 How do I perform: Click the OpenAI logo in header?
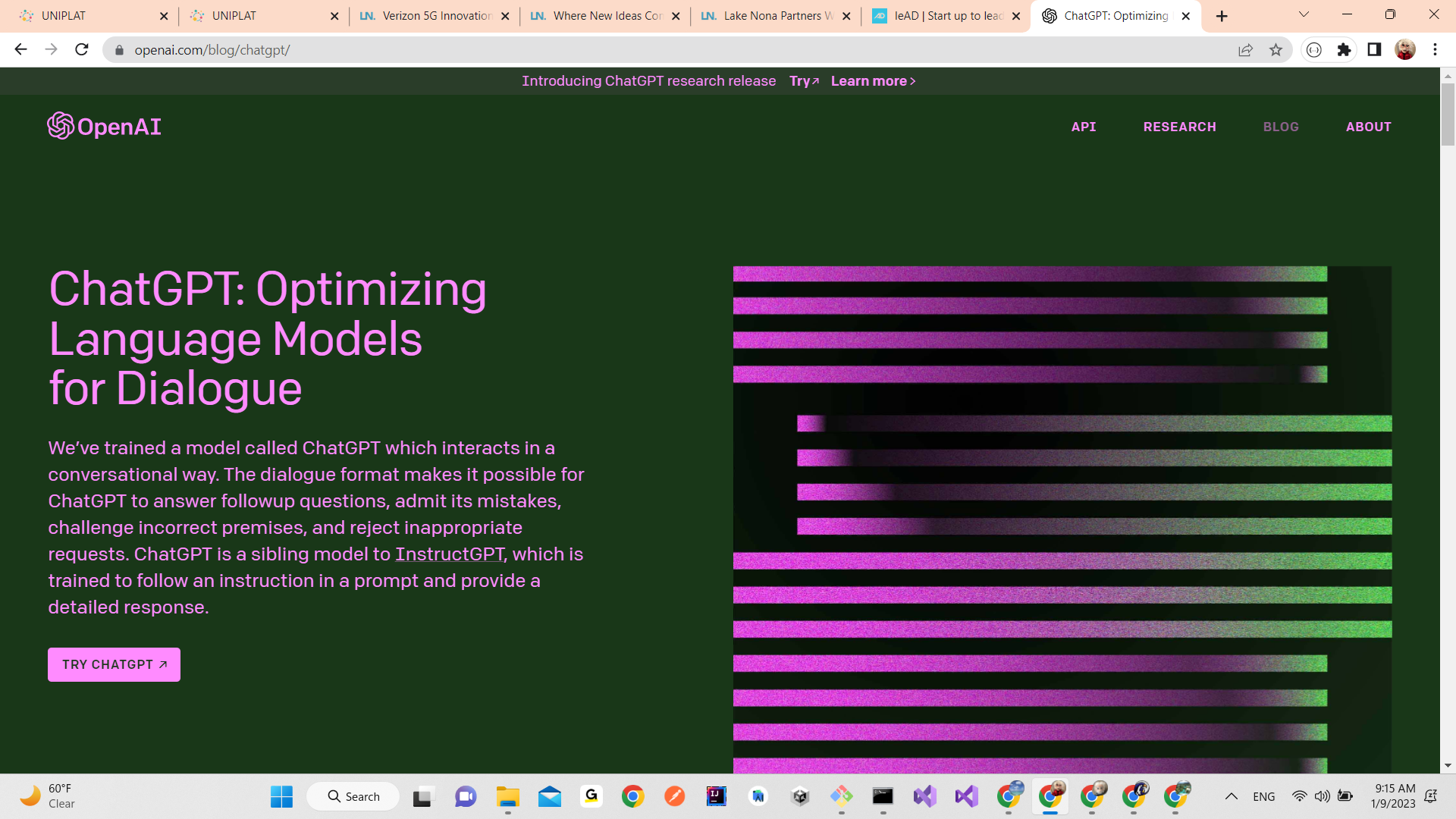(x=104, y=127)
